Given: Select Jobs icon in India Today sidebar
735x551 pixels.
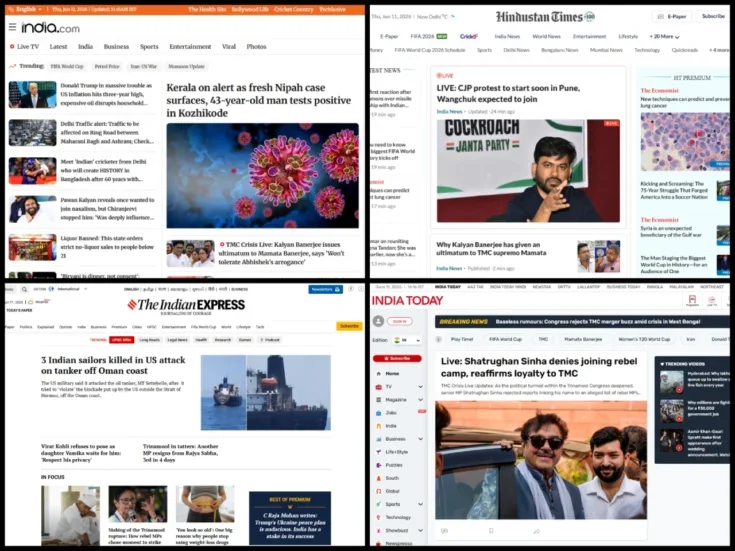Looking at the screenshot, I should click(x=379, y=413).
